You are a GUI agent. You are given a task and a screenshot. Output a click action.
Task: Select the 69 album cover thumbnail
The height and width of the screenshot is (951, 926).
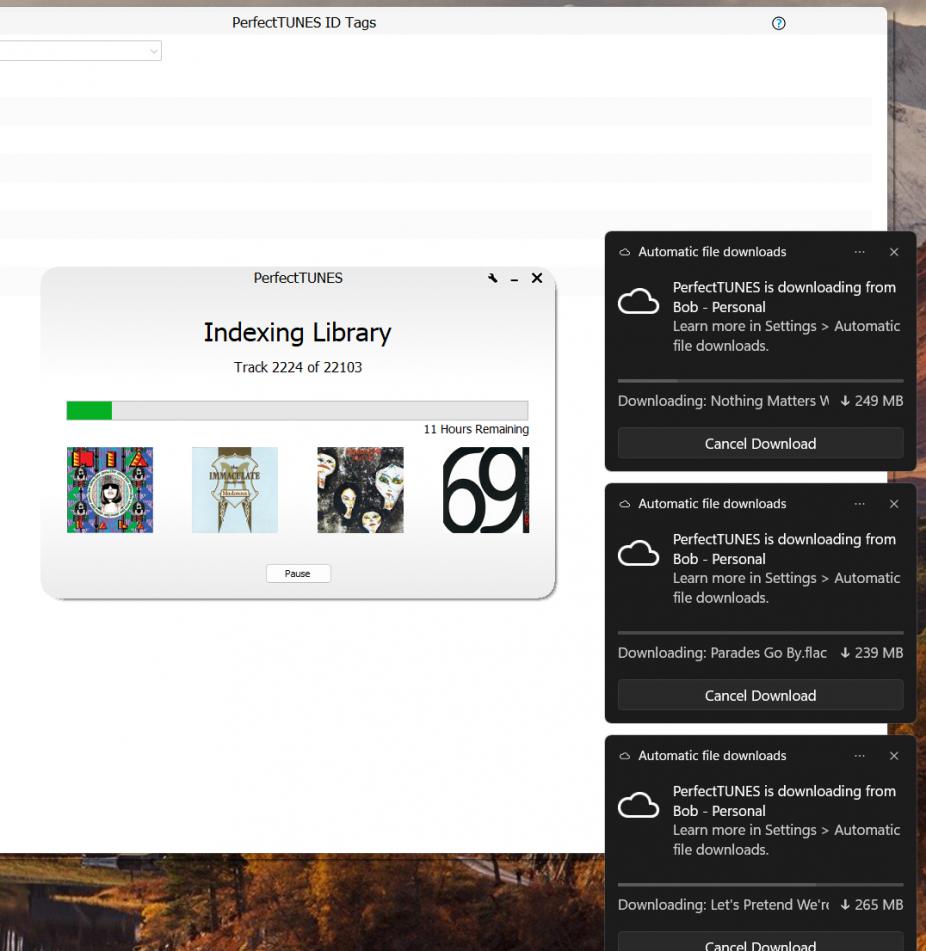485,490
